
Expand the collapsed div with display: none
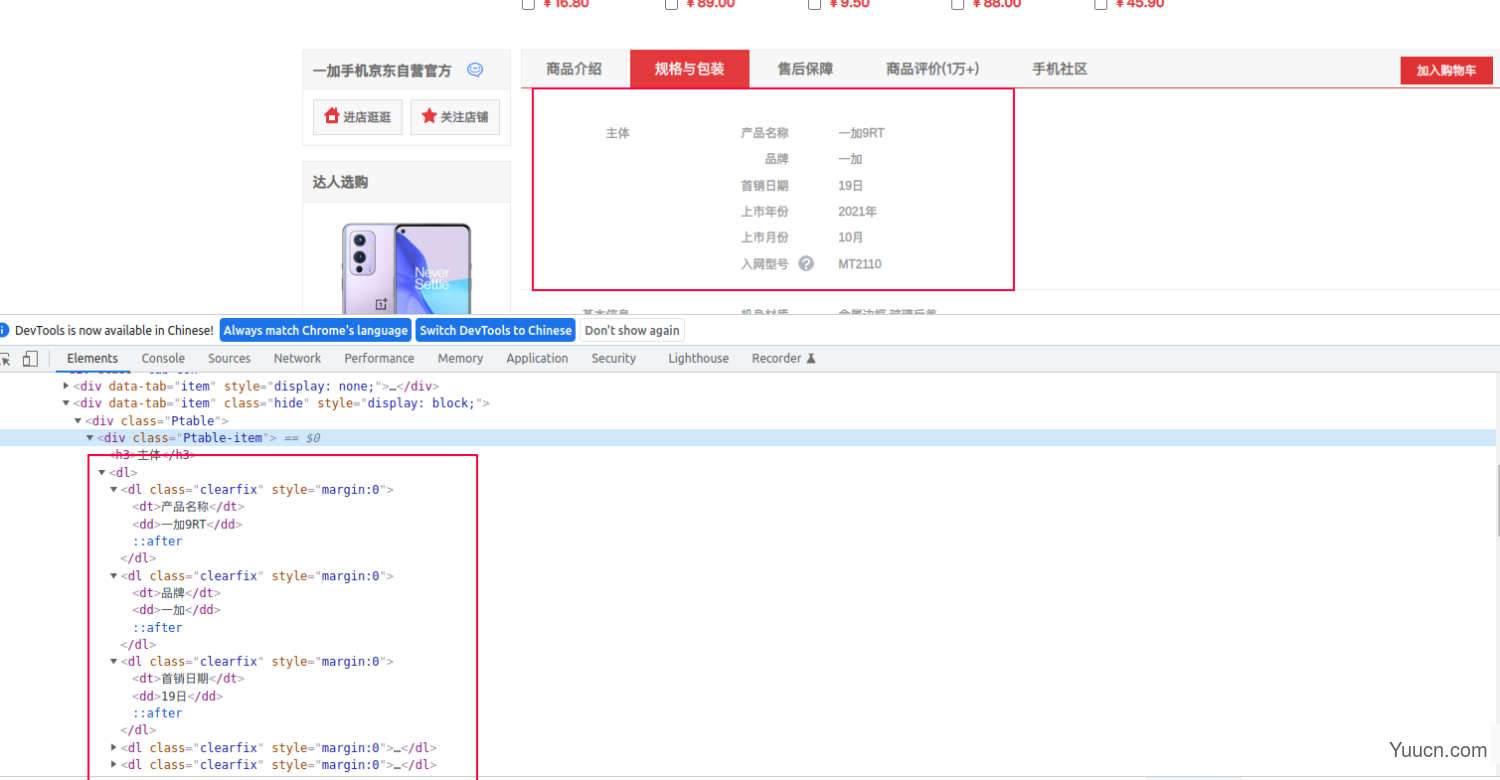66,386
